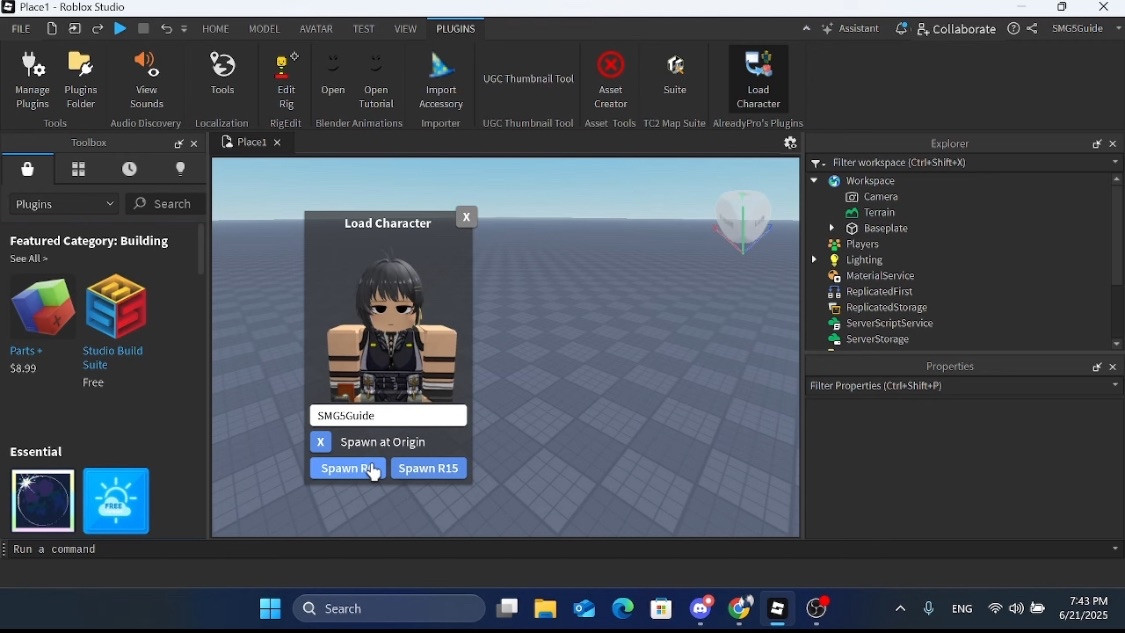The height and width of the screenshot is (633, 1125).
Task: Open the Studio Build Suite plugin page
Action: point(114,307)
